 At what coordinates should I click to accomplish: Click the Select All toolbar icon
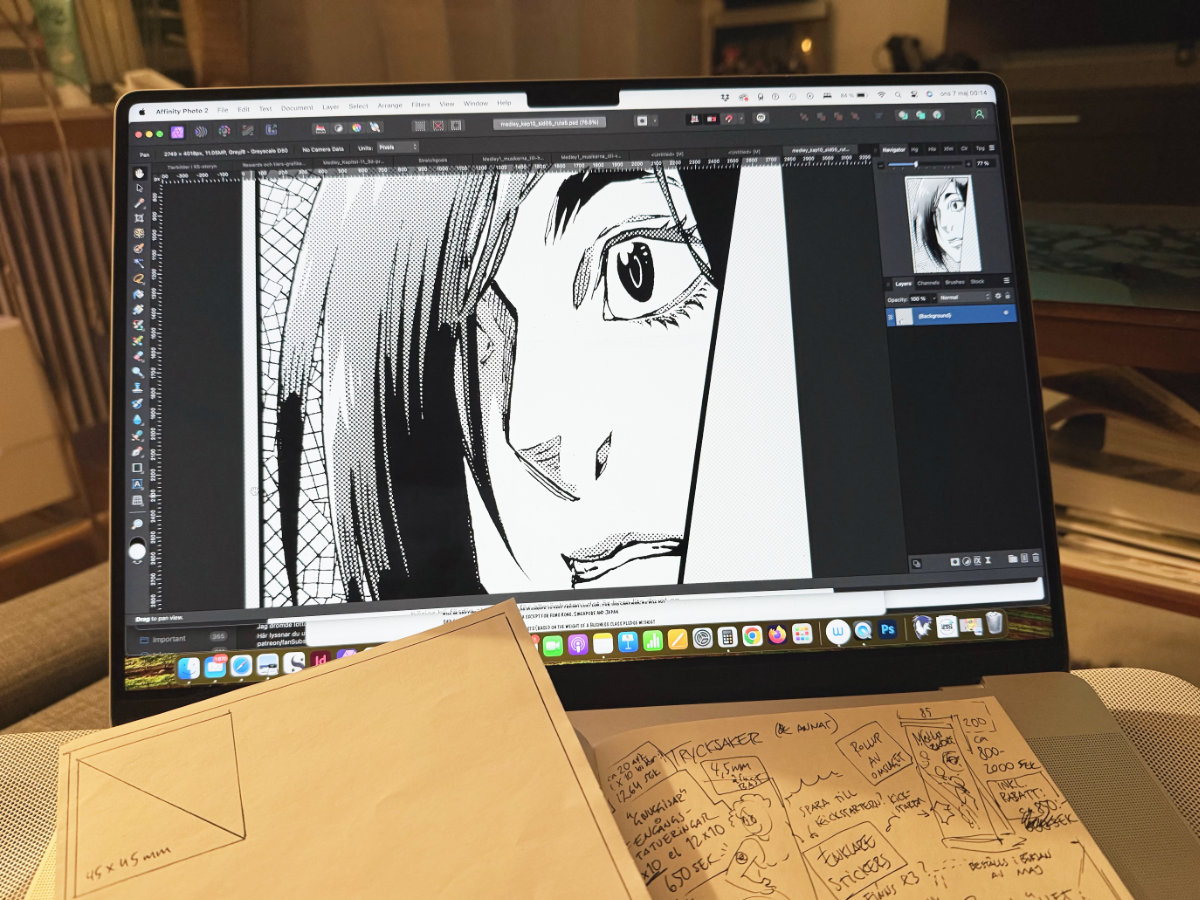(419, 126)
